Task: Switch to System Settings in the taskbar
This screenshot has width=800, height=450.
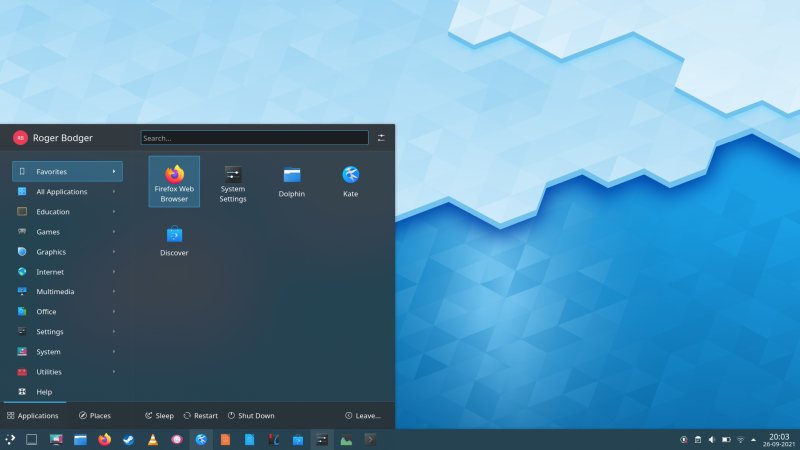Action: pyautogui.click(x=322, y=439)
